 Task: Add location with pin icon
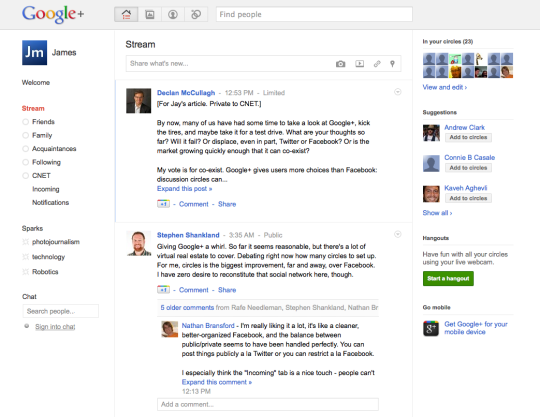tap(392, 64)
